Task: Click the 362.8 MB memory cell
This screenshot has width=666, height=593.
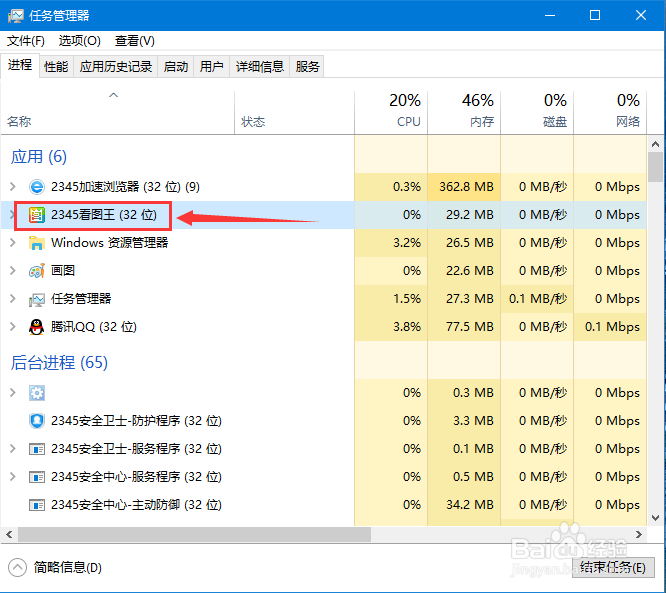Action: [x=464, y=187]
